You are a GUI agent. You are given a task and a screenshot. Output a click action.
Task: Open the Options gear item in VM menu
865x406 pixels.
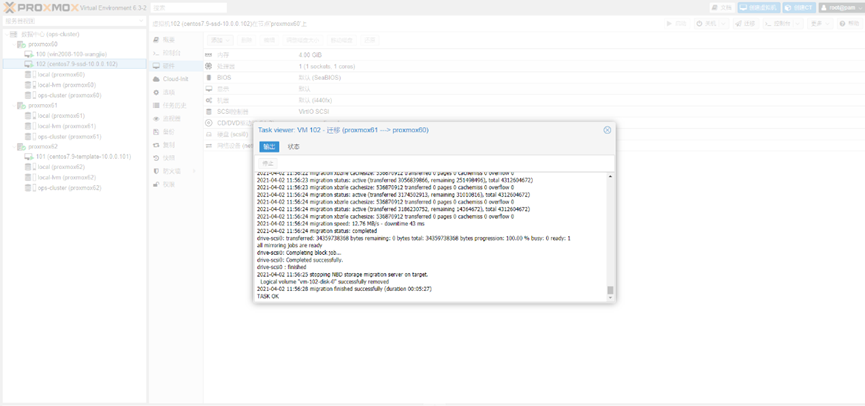(x=168, y=93)
